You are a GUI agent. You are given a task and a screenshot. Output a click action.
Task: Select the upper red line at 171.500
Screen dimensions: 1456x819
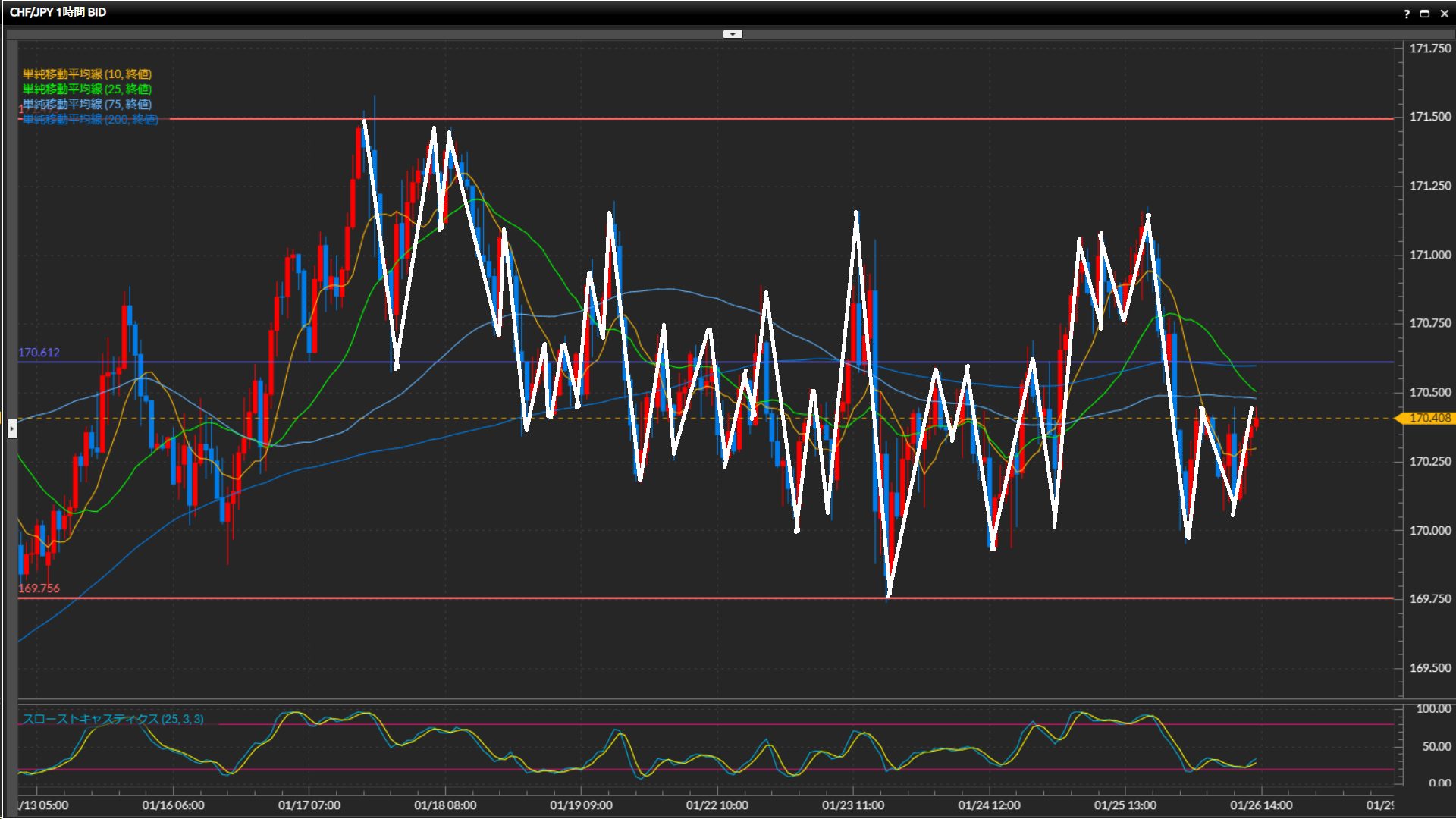point(758,119)
